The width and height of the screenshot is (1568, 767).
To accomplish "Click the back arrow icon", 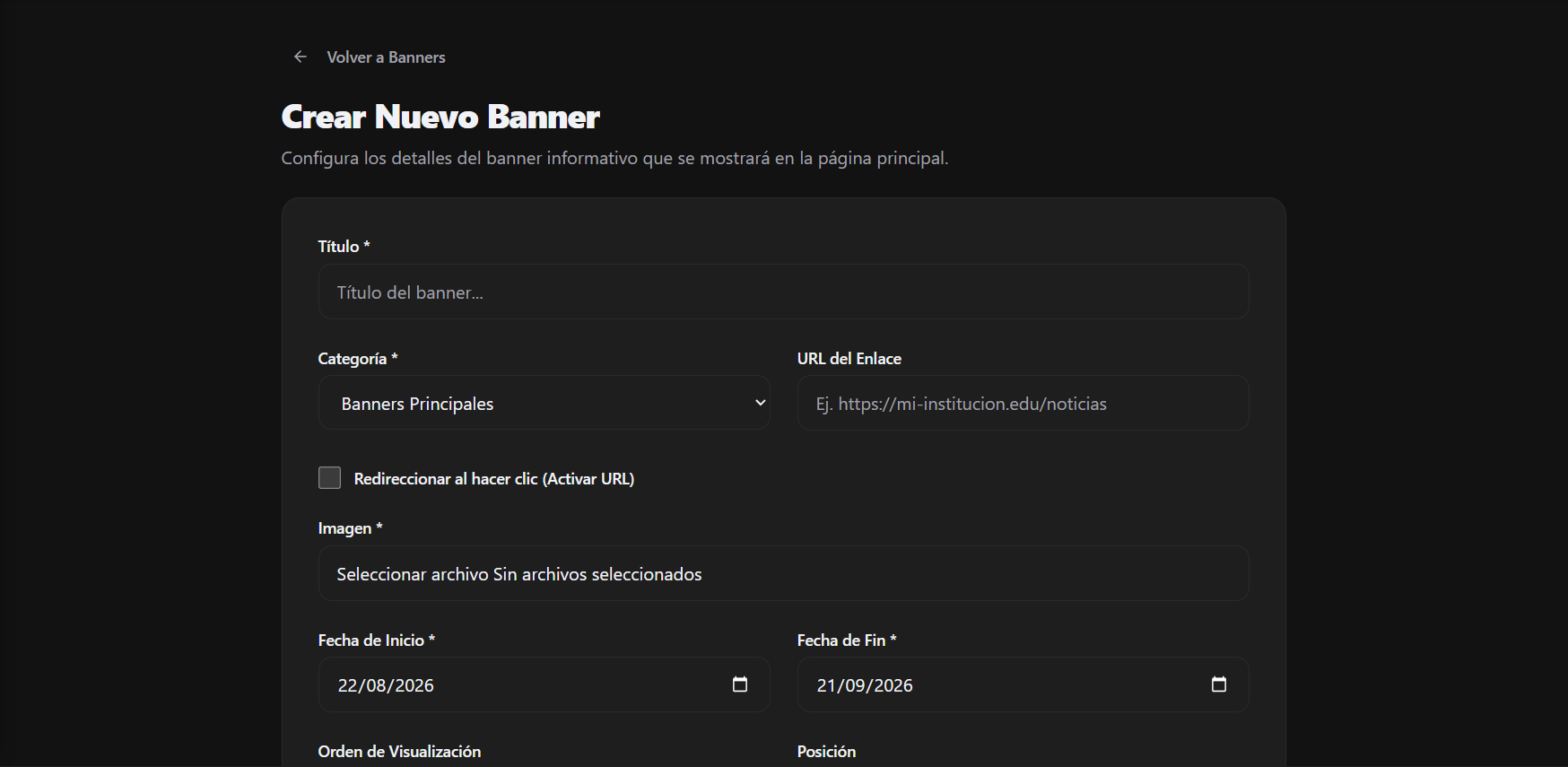I will tap(301, 57).
